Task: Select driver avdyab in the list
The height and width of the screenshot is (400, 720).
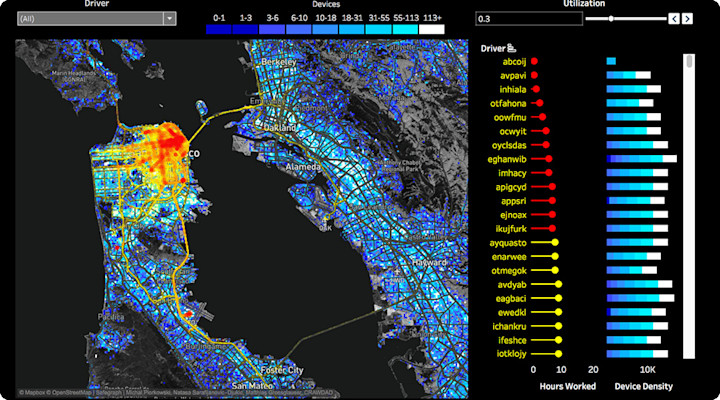Action: point(512,284)
